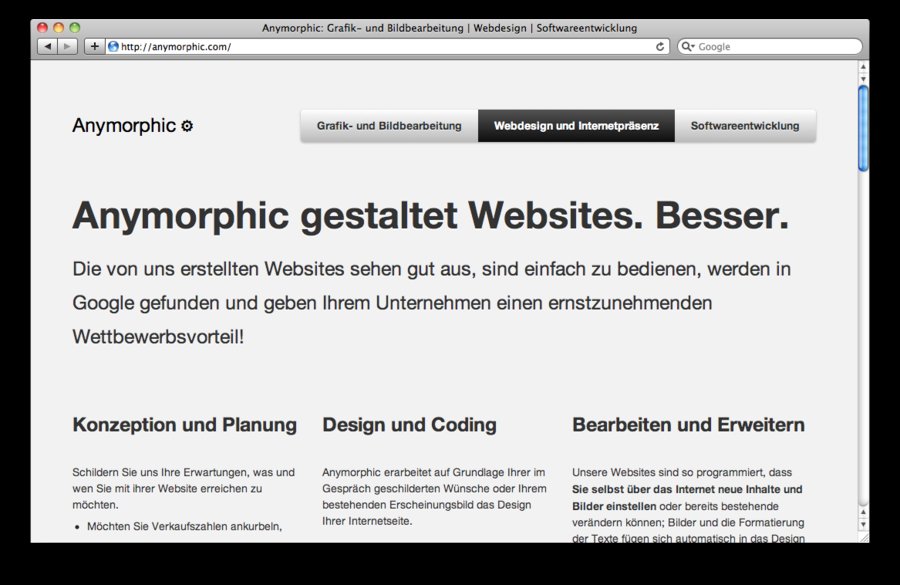Screen dimensions: 900x585
Task: Click the forward arrow in the browser toolbar
Action: point(66,45)
